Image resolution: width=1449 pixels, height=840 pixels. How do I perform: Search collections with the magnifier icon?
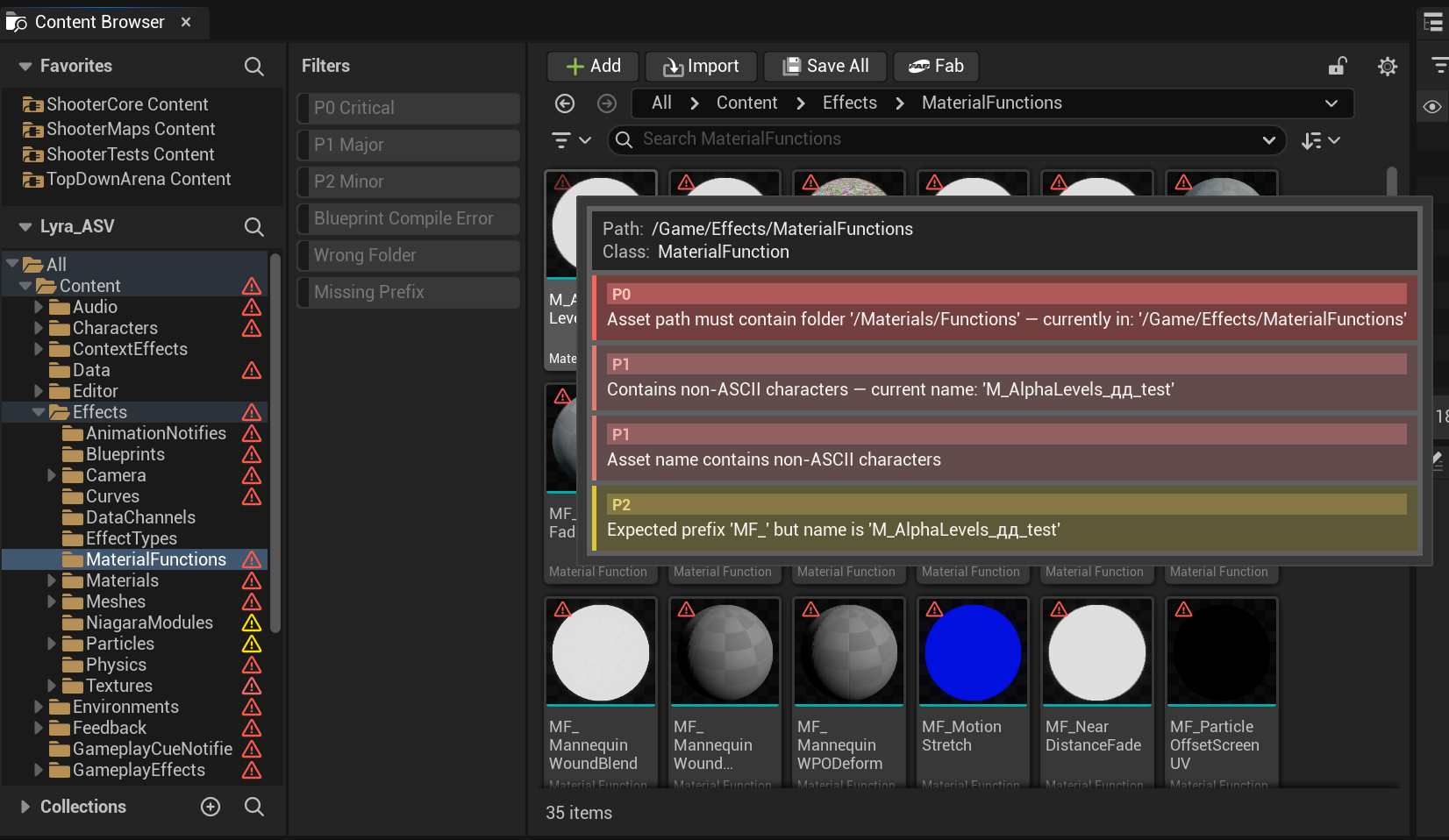point(253,807)
